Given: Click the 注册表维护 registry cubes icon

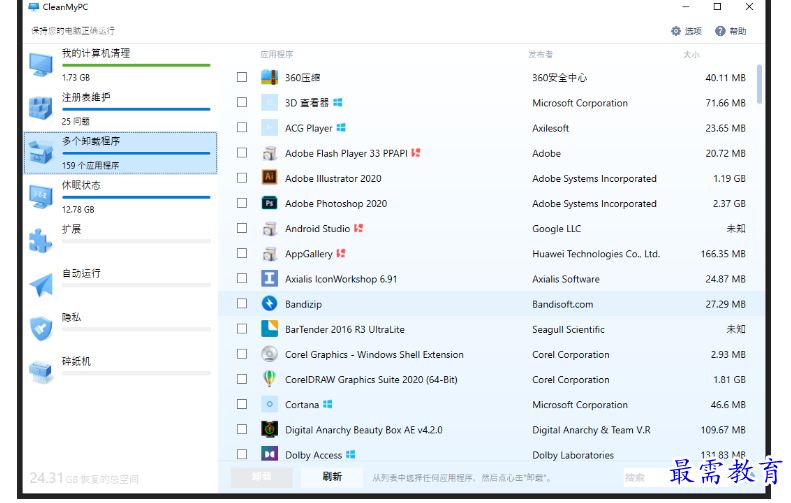Looking at the screenshot, I should coord(41,108).
